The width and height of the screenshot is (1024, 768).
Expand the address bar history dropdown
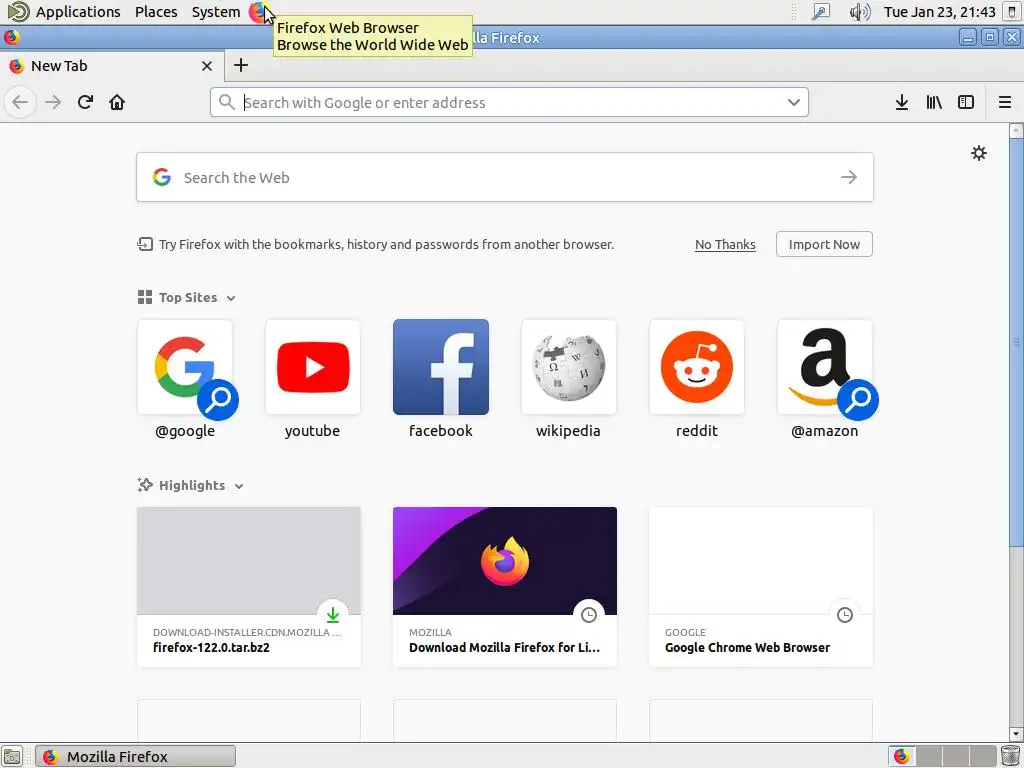point(793,103)
